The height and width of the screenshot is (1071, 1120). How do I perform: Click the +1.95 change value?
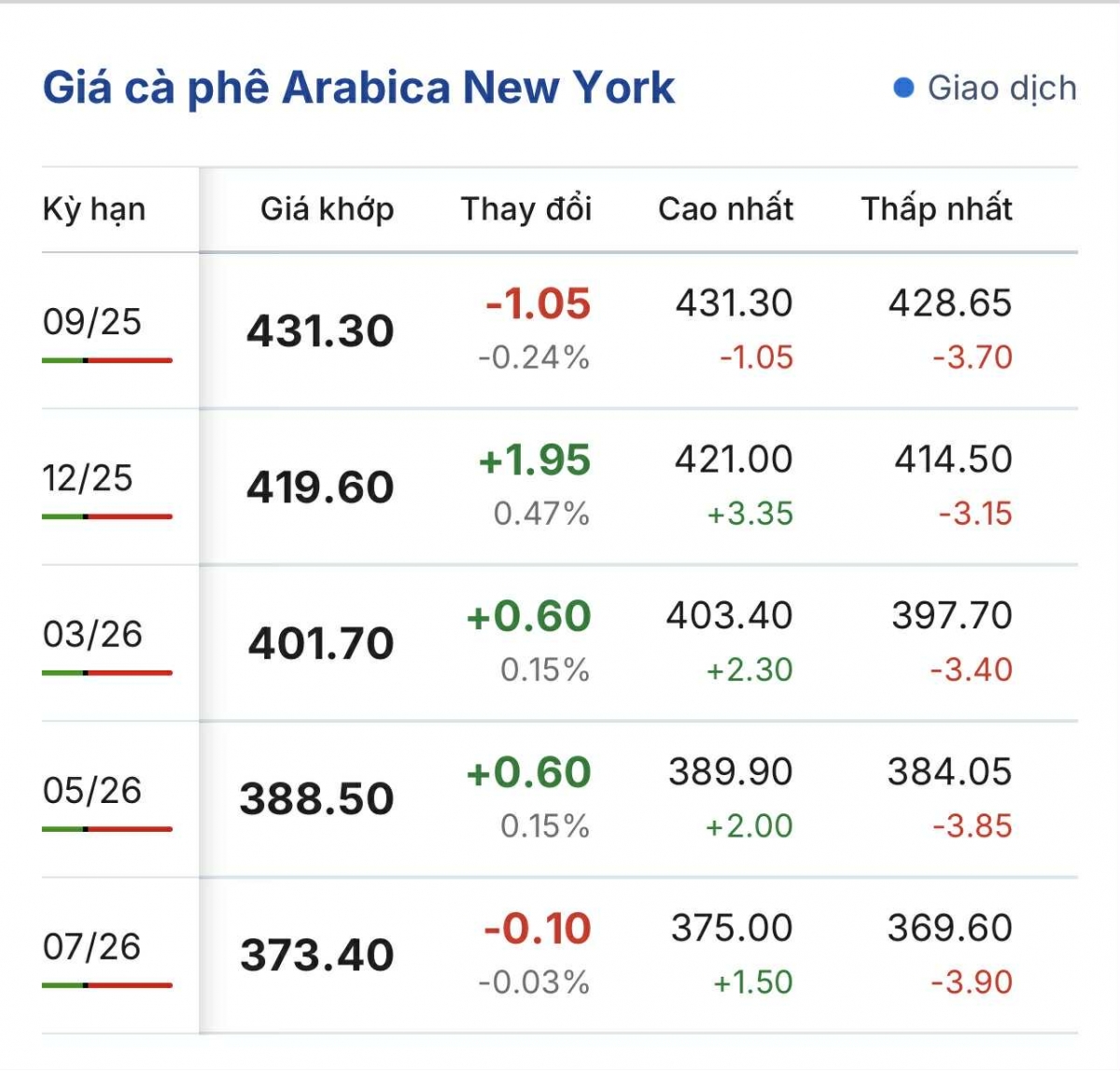[x=535, y=460]
